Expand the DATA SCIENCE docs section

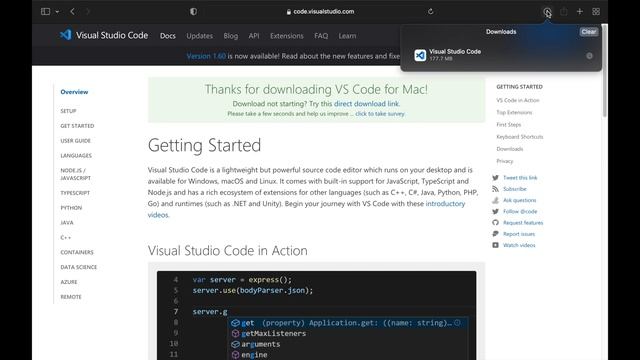pyautogui.click(x=79, y=267)
